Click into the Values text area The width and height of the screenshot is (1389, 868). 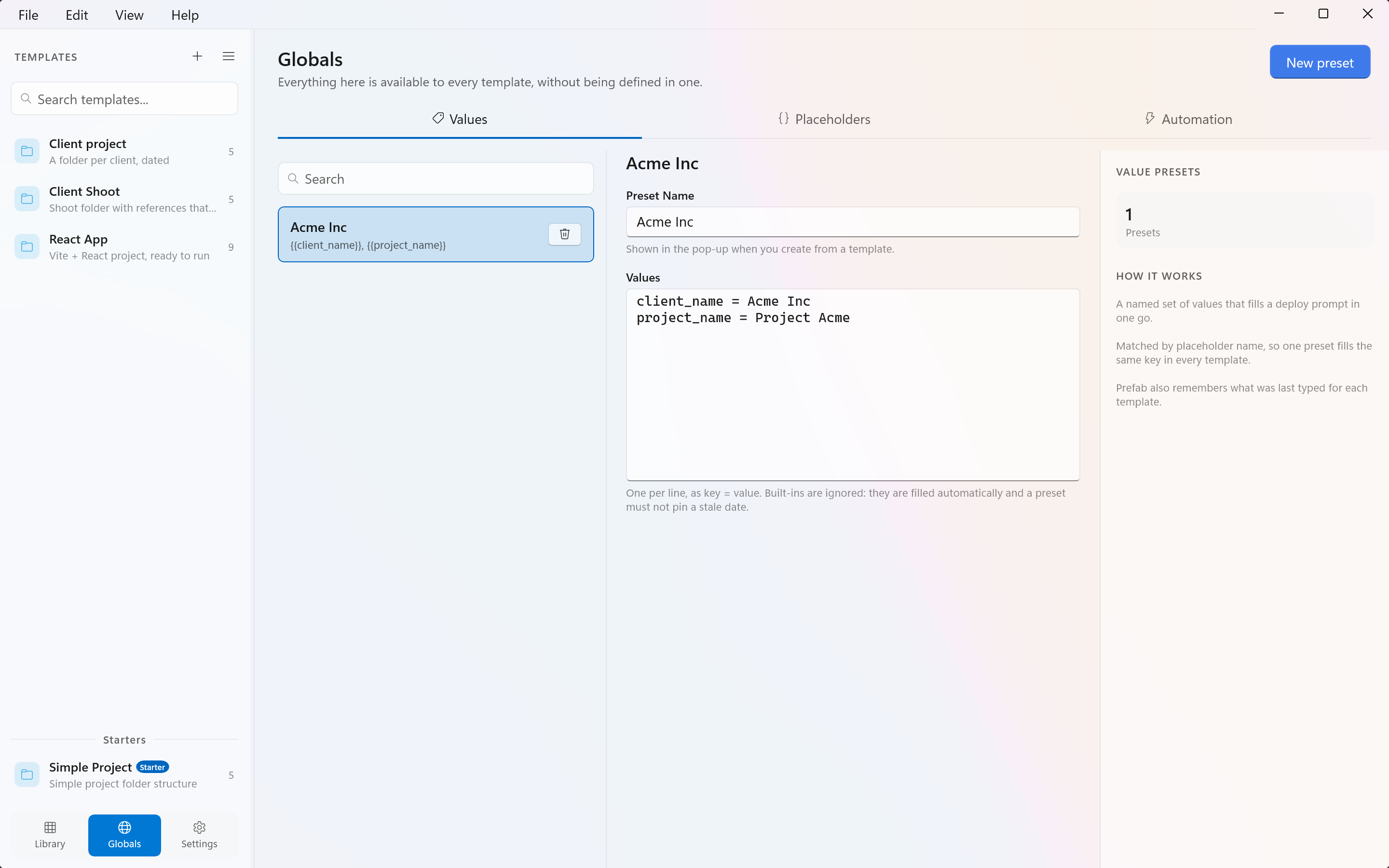[853, 385]
